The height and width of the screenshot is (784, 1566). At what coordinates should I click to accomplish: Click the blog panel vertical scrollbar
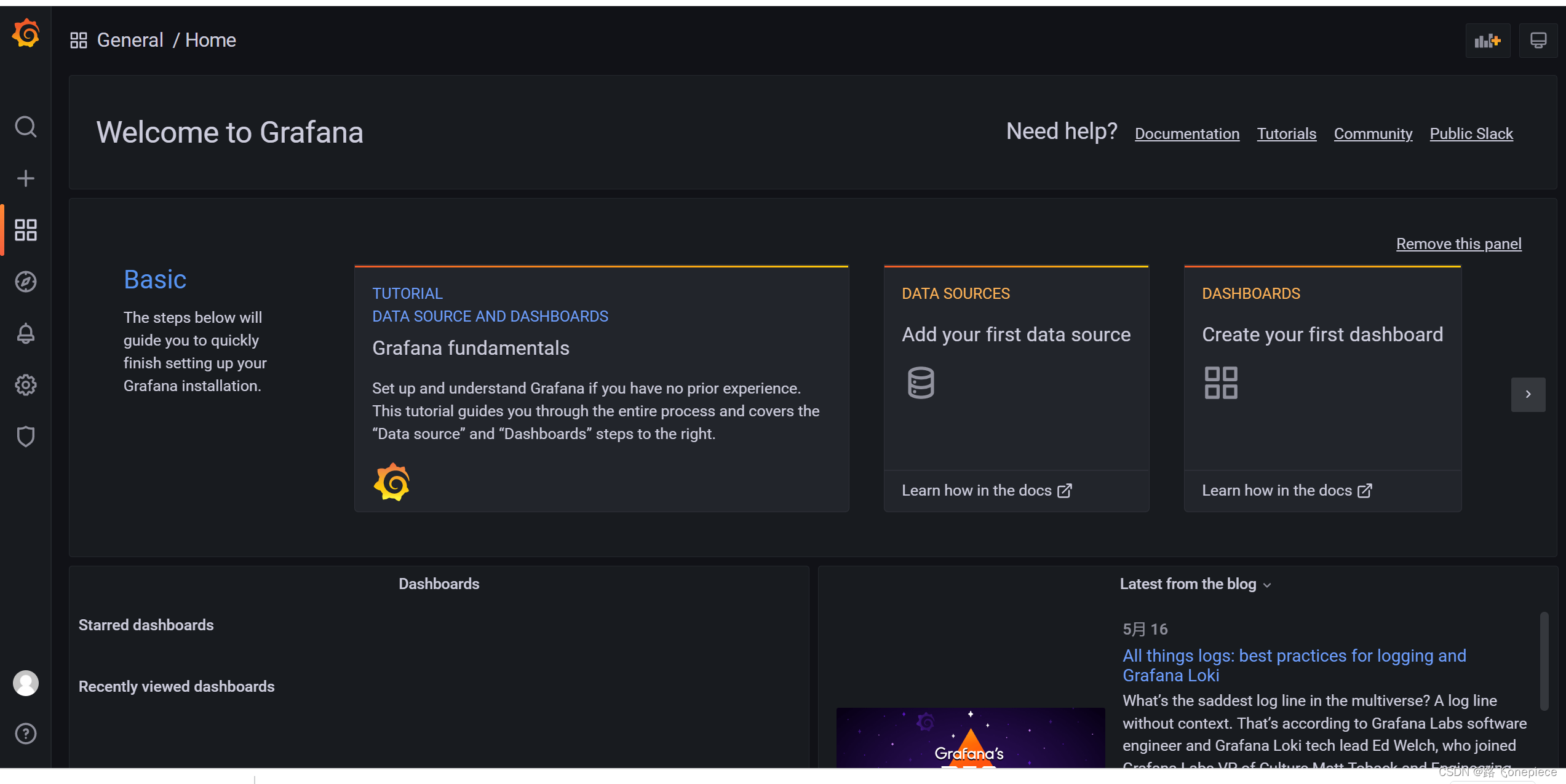tap(1544, 661)
